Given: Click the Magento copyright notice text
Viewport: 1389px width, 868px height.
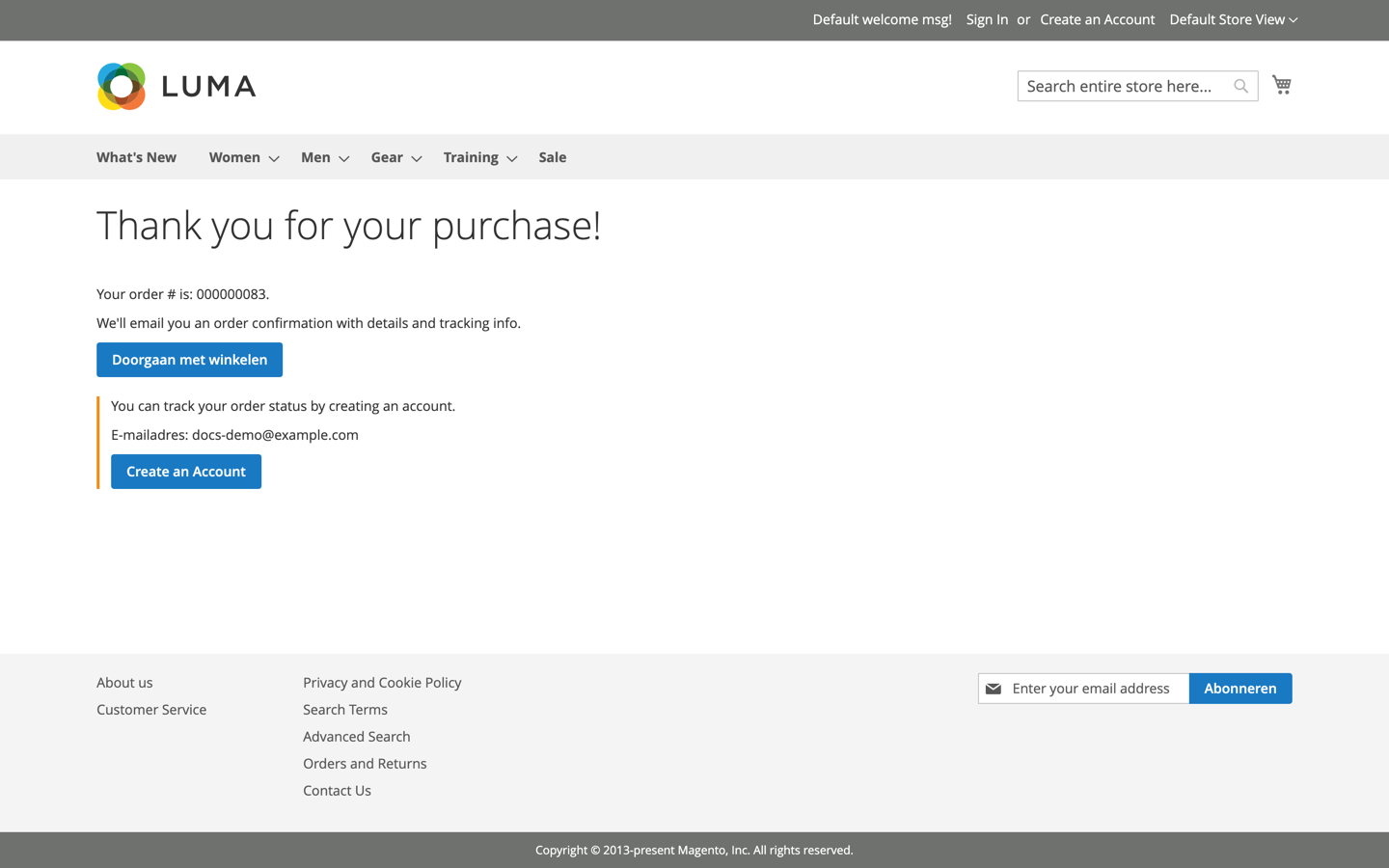Looking at the screenshot, I should [x=694, y=851].
